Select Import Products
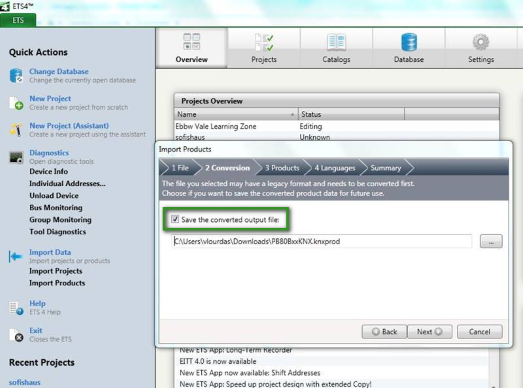 tap(57, 283)
